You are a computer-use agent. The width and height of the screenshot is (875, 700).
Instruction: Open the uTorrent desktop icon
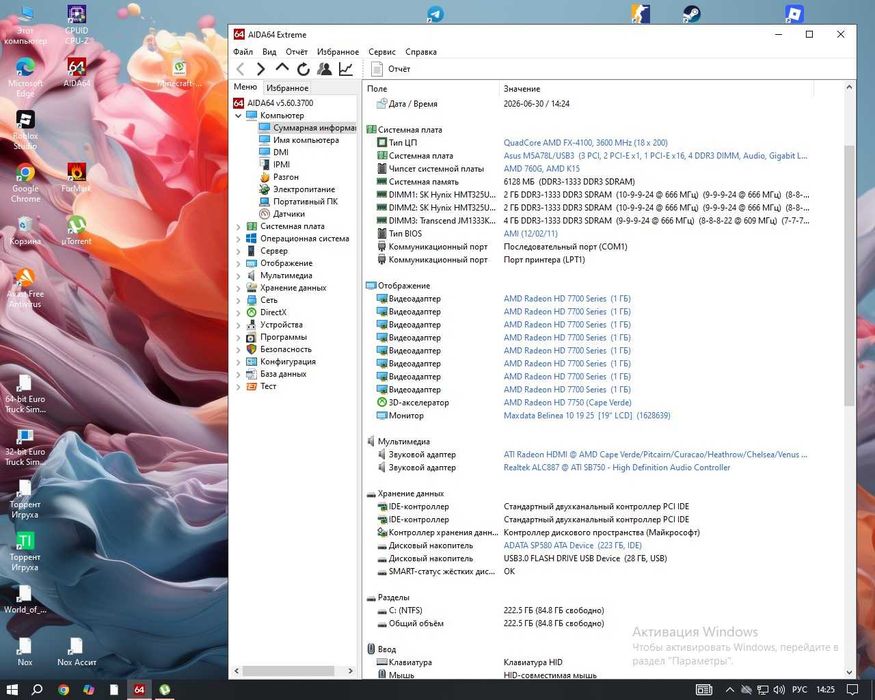point(76,231)
